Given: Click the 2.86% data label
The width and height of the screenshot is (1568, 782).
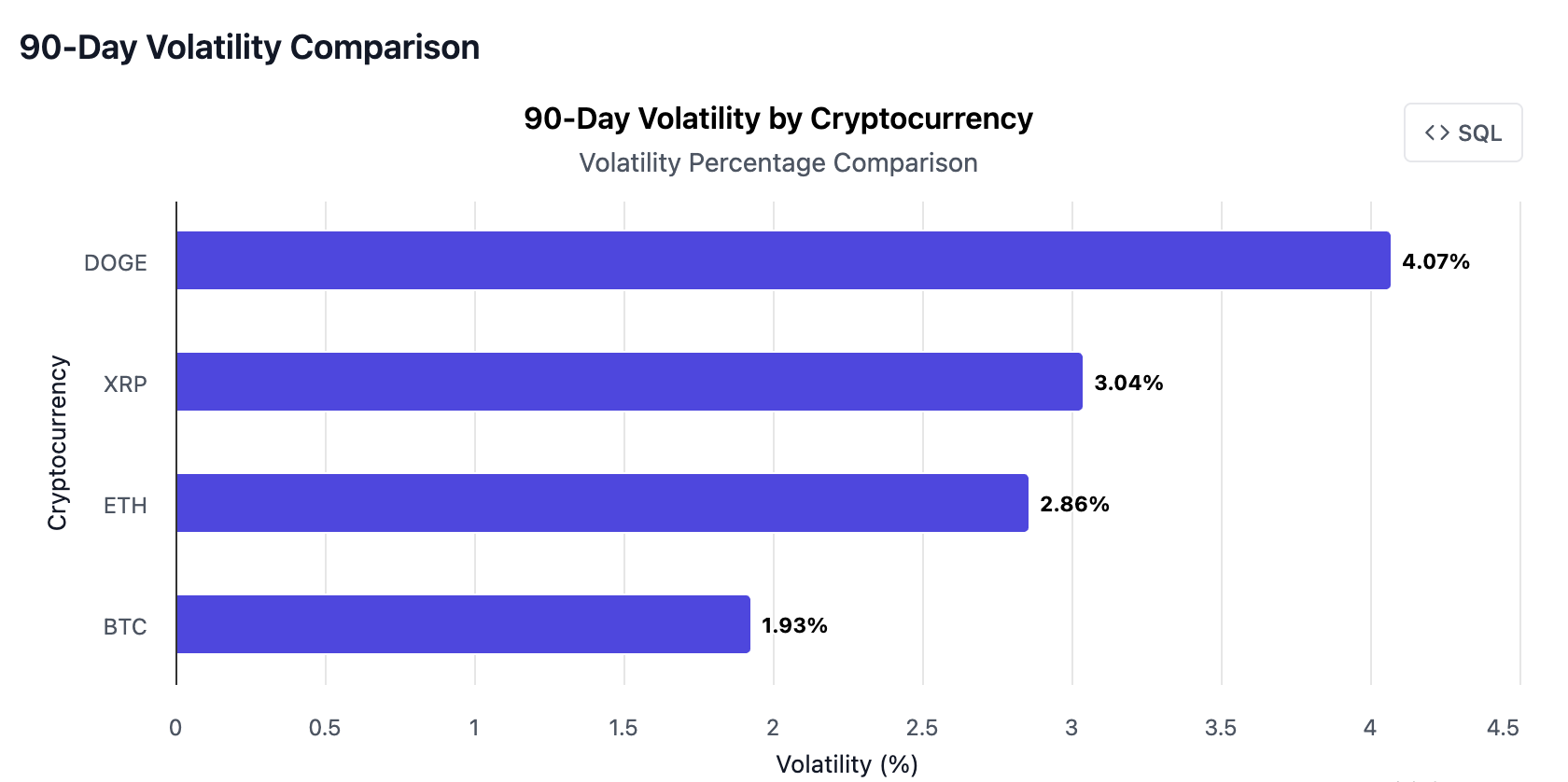Looking at the screenshot, I should point(1076,504).
